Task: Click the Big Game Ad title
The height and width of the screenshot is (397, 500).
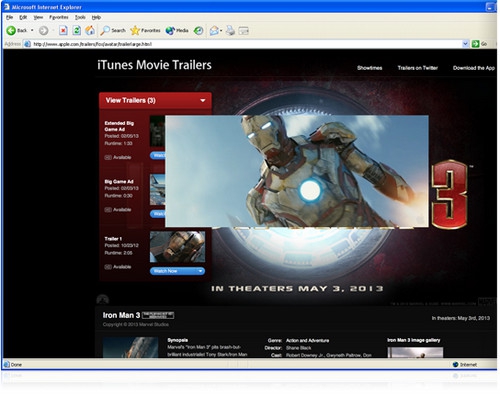Action: pyautogui.click(x=119, y=182)
